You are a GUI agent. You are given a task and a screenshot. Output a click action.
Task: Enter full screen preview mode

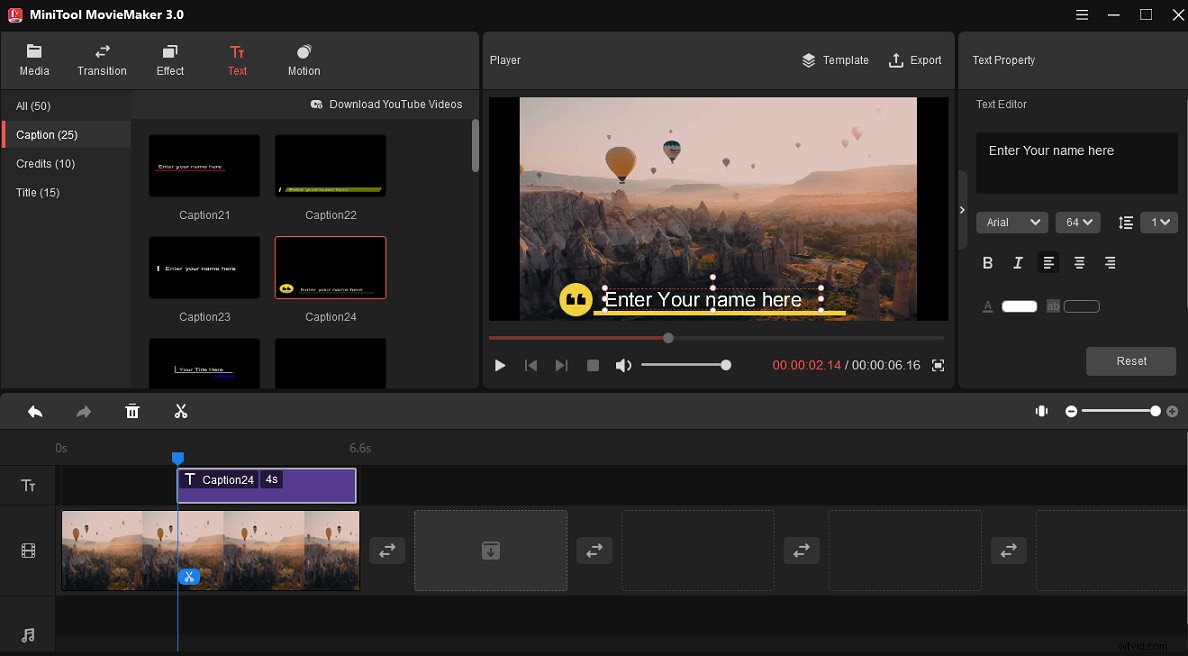(x=938, y=366)
